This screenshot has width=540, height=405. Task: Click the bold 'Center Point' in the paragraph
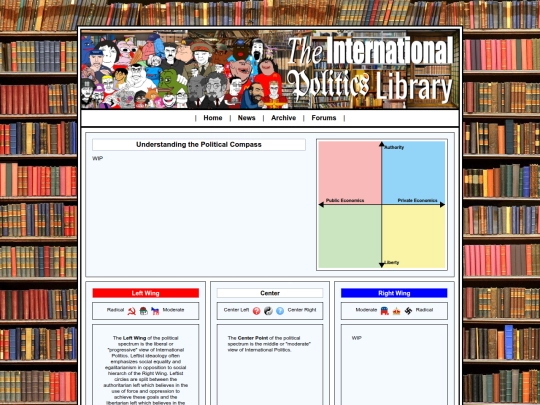(x=252, y=338)
